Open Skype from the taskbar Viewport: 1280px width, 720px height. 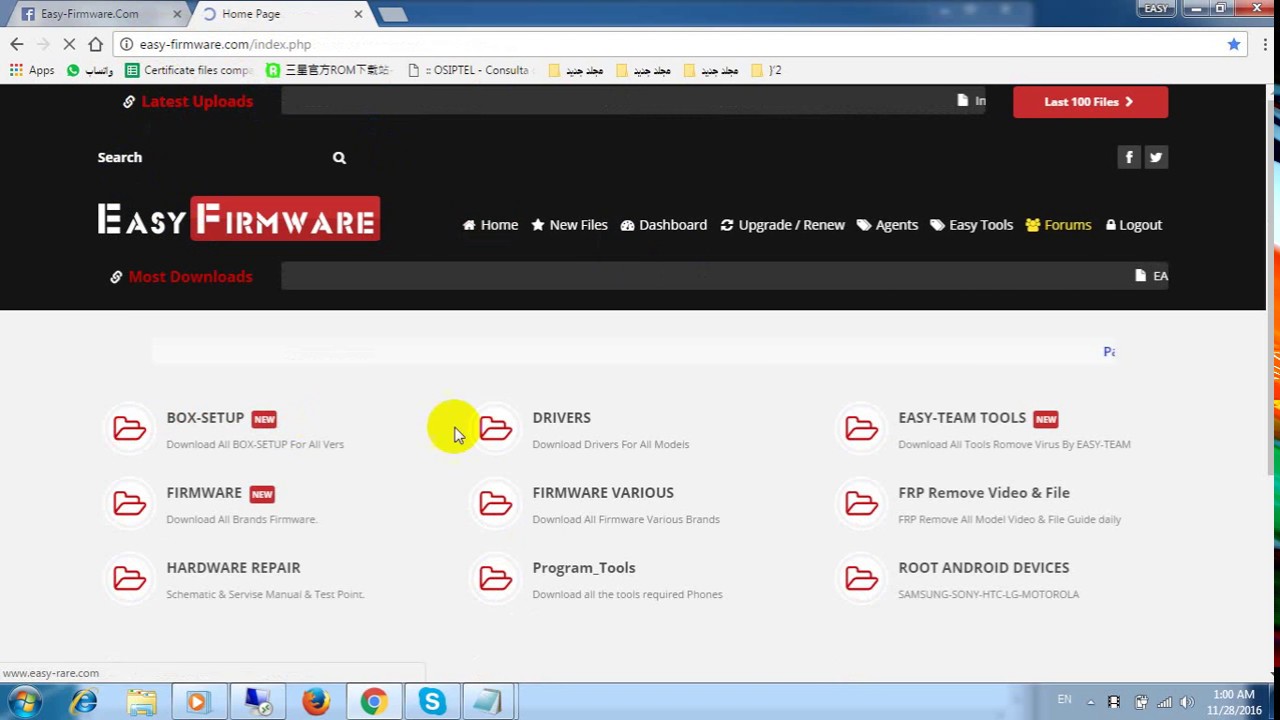click(x=432, y=702)
